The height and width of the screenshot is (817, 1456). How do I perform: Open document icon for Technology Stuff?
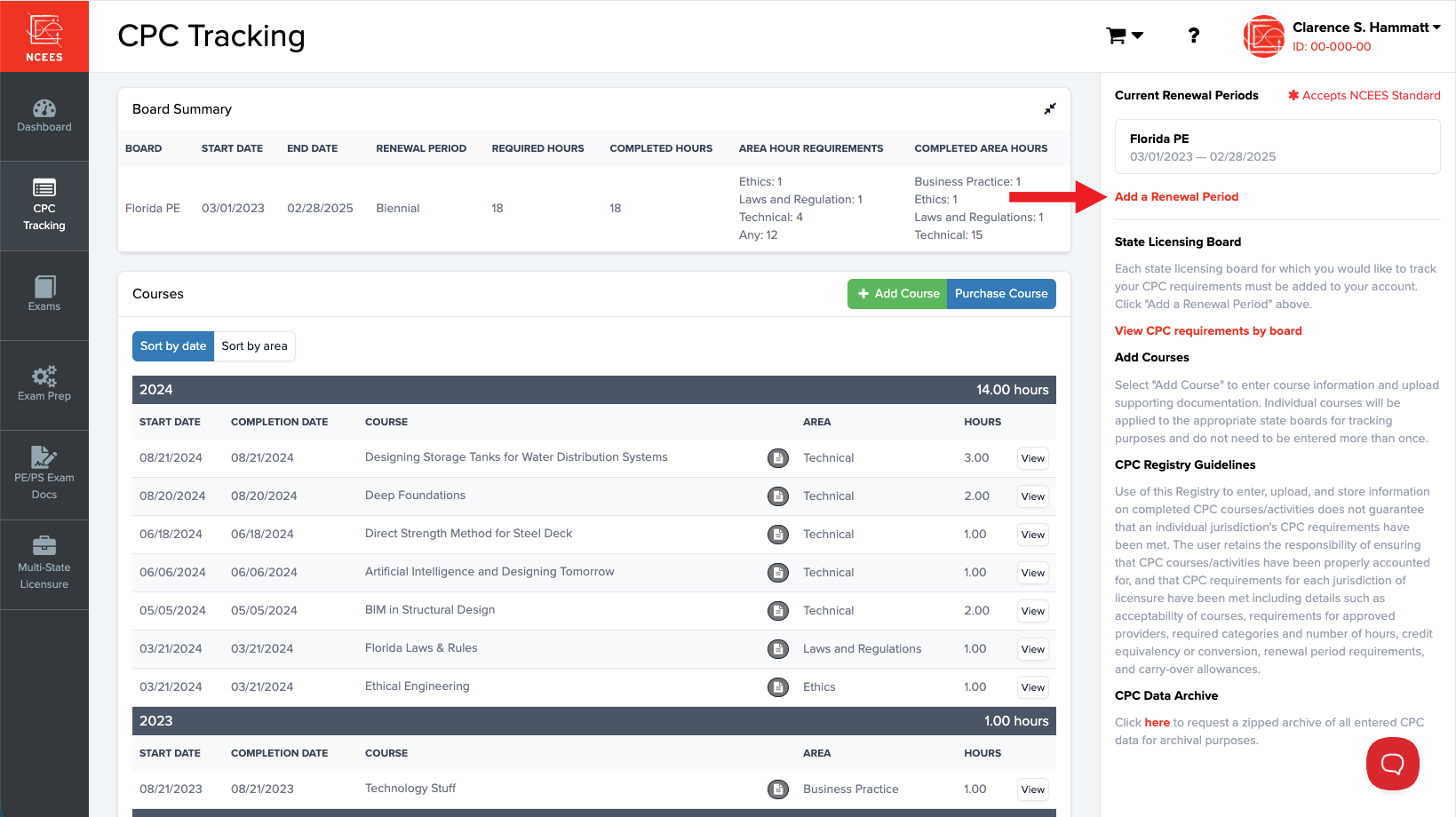(778, 789)
